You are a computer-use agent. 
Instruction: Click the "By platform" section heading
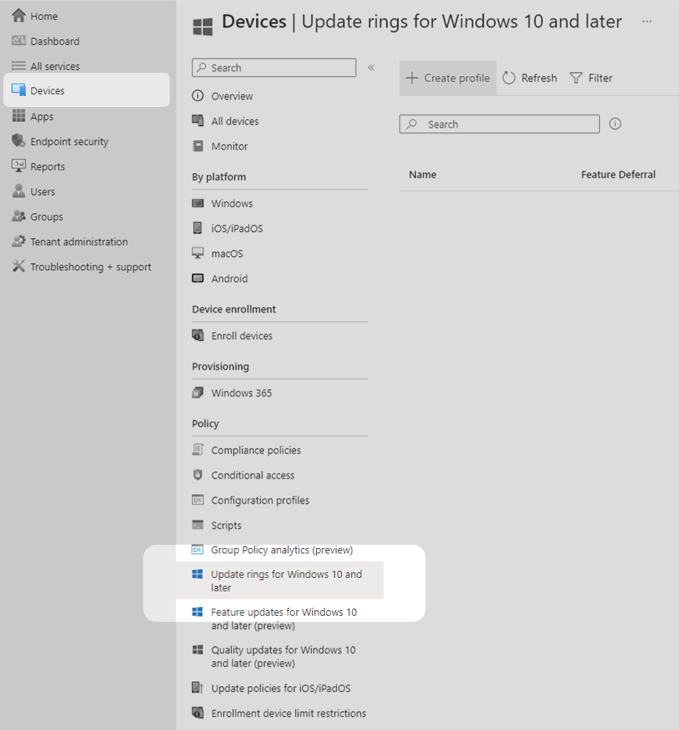(219, 177)
